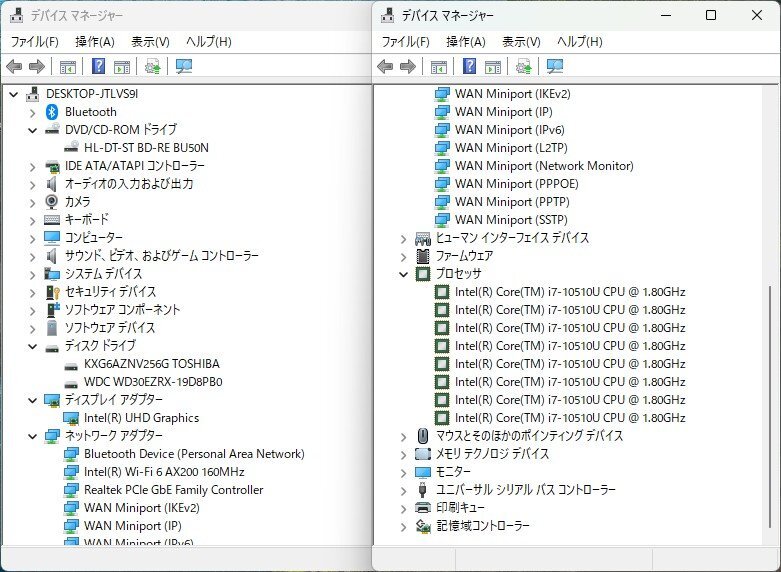Click the カメラ webcam icon
This screenshot has height=572, width=781.
coord(52,201)
